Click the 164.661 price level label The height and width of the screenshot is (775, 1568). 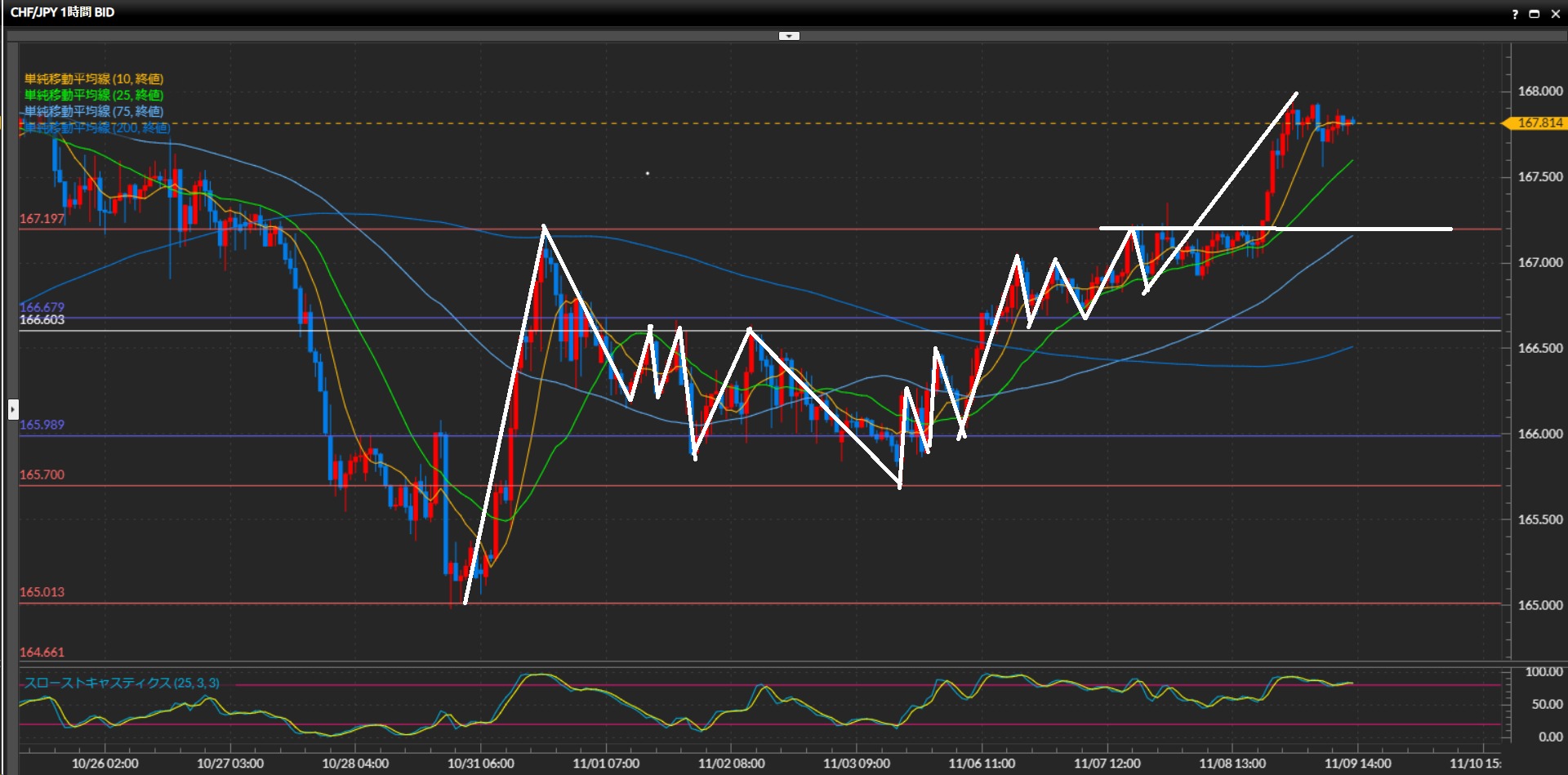[x=42, y=653]
